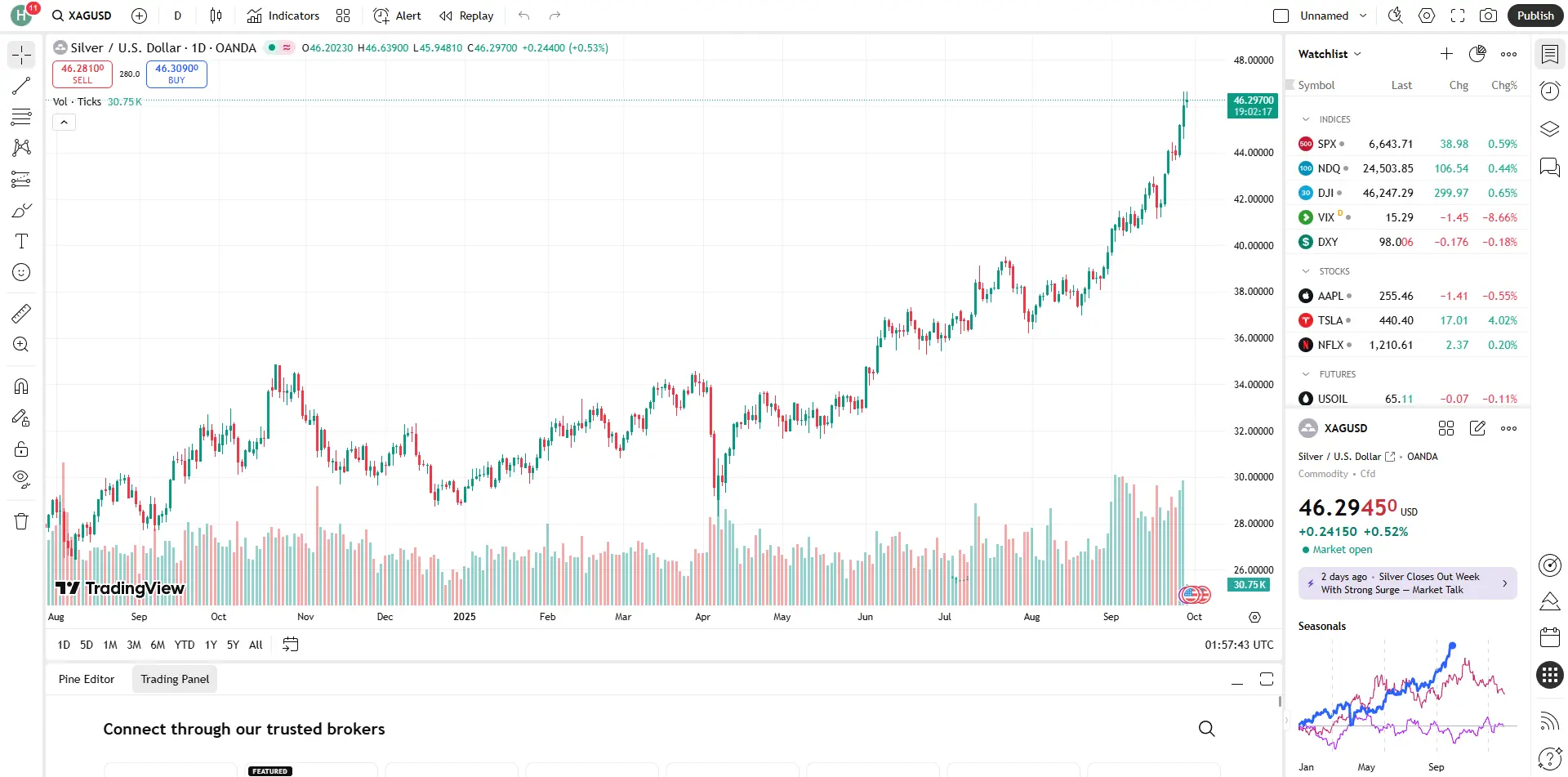Switch to the Pine Editor tab
This screenshot has height=777, width=1568.
87,679
